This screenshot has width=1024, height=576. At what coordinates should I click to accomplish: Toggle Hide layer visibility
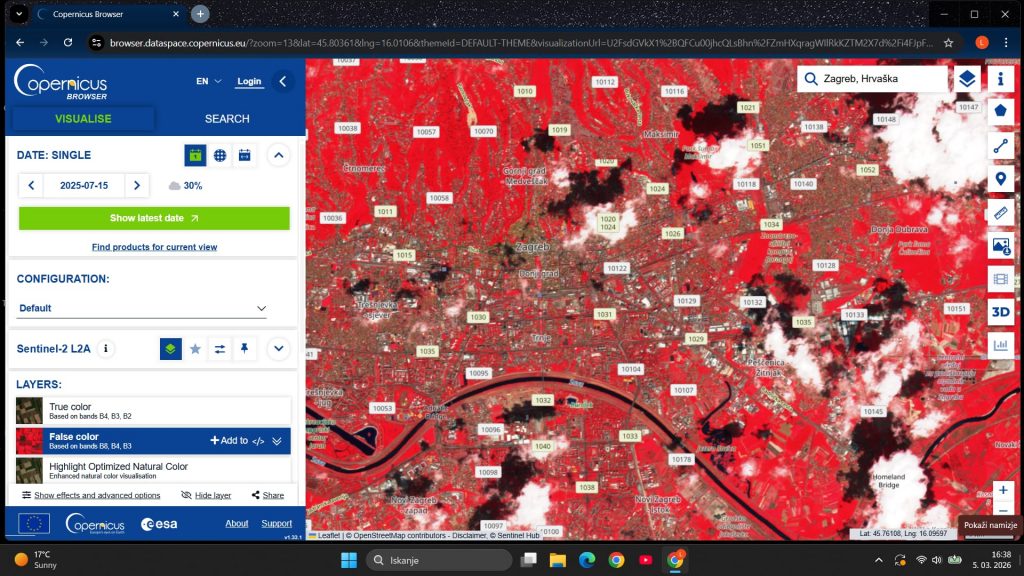[206, 495]
